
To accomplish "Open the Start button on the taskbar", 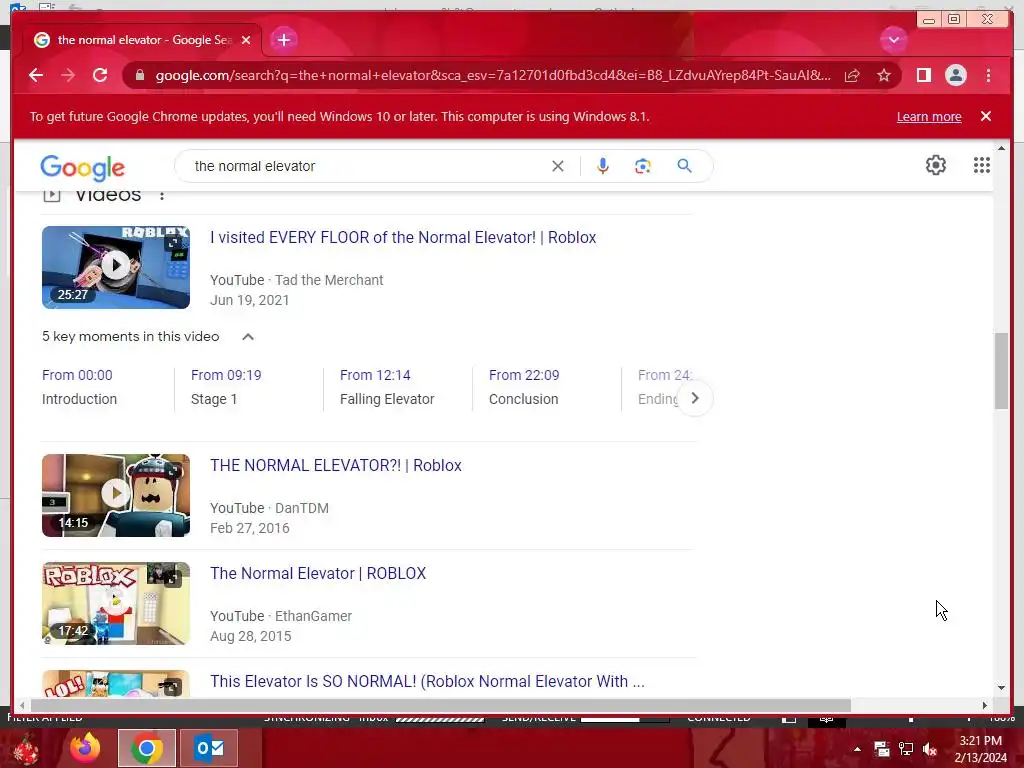I will pos(26,749).
